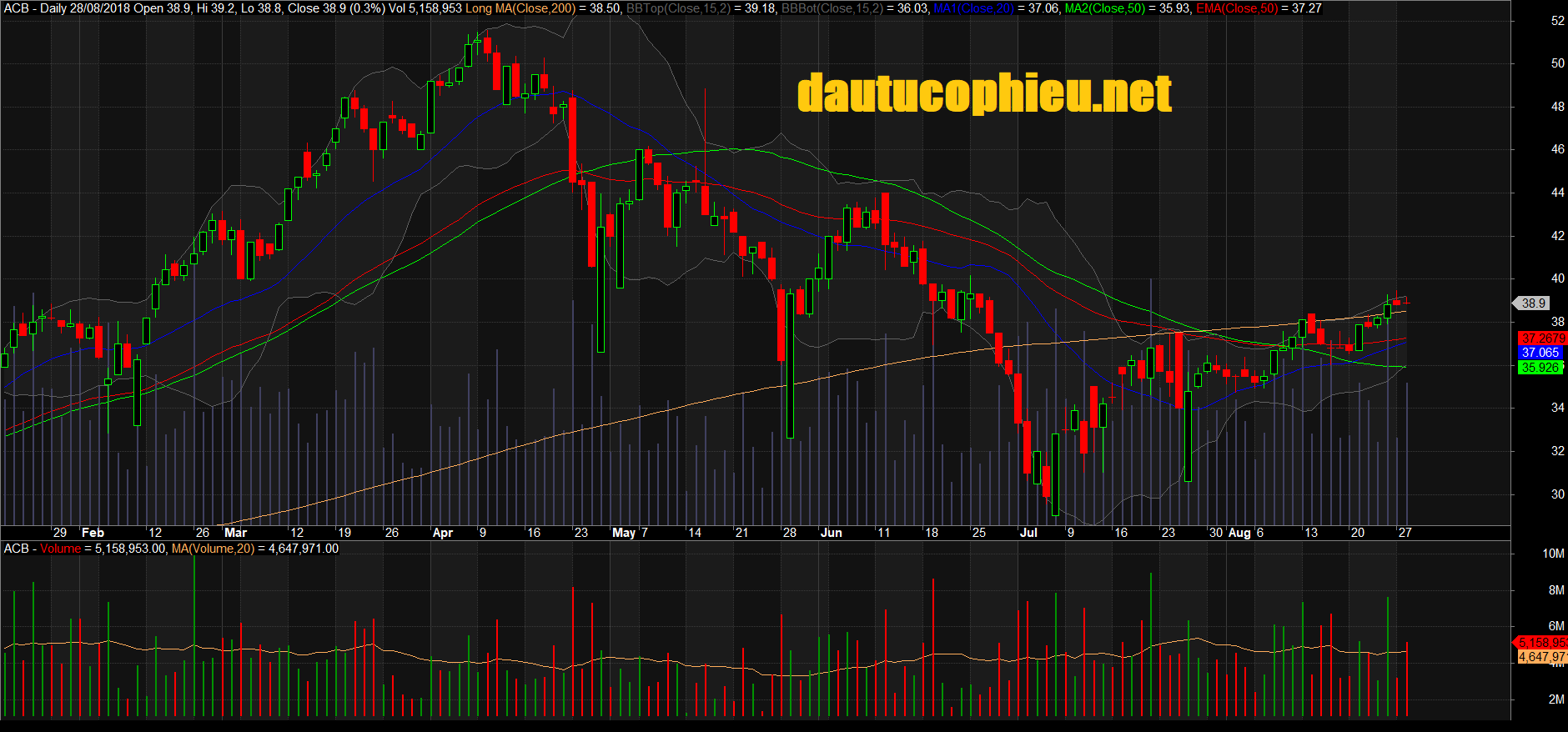Click the 6 date label after Aug

pyautogui.click(x=1259, y=533)
